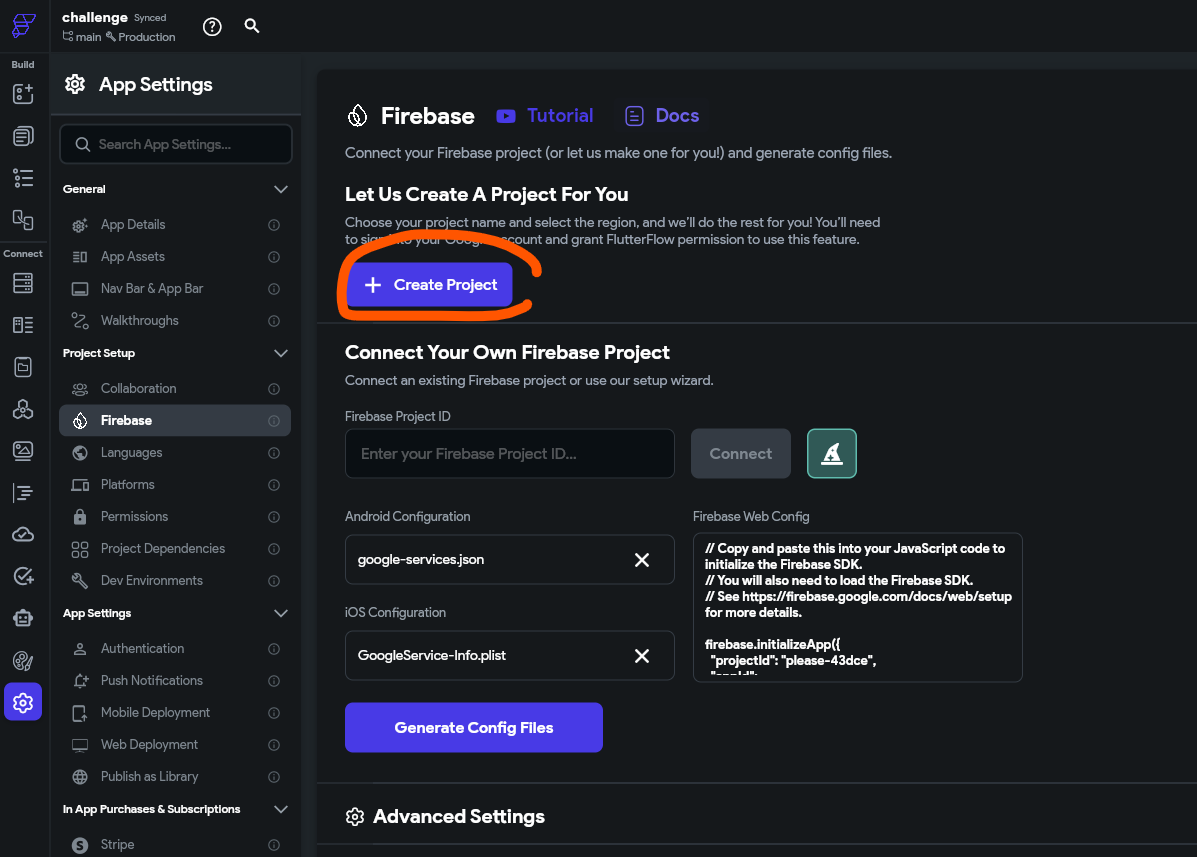Open Push Notifications settings
Screen dimensions: 1197x857
[x=175, y=681]
